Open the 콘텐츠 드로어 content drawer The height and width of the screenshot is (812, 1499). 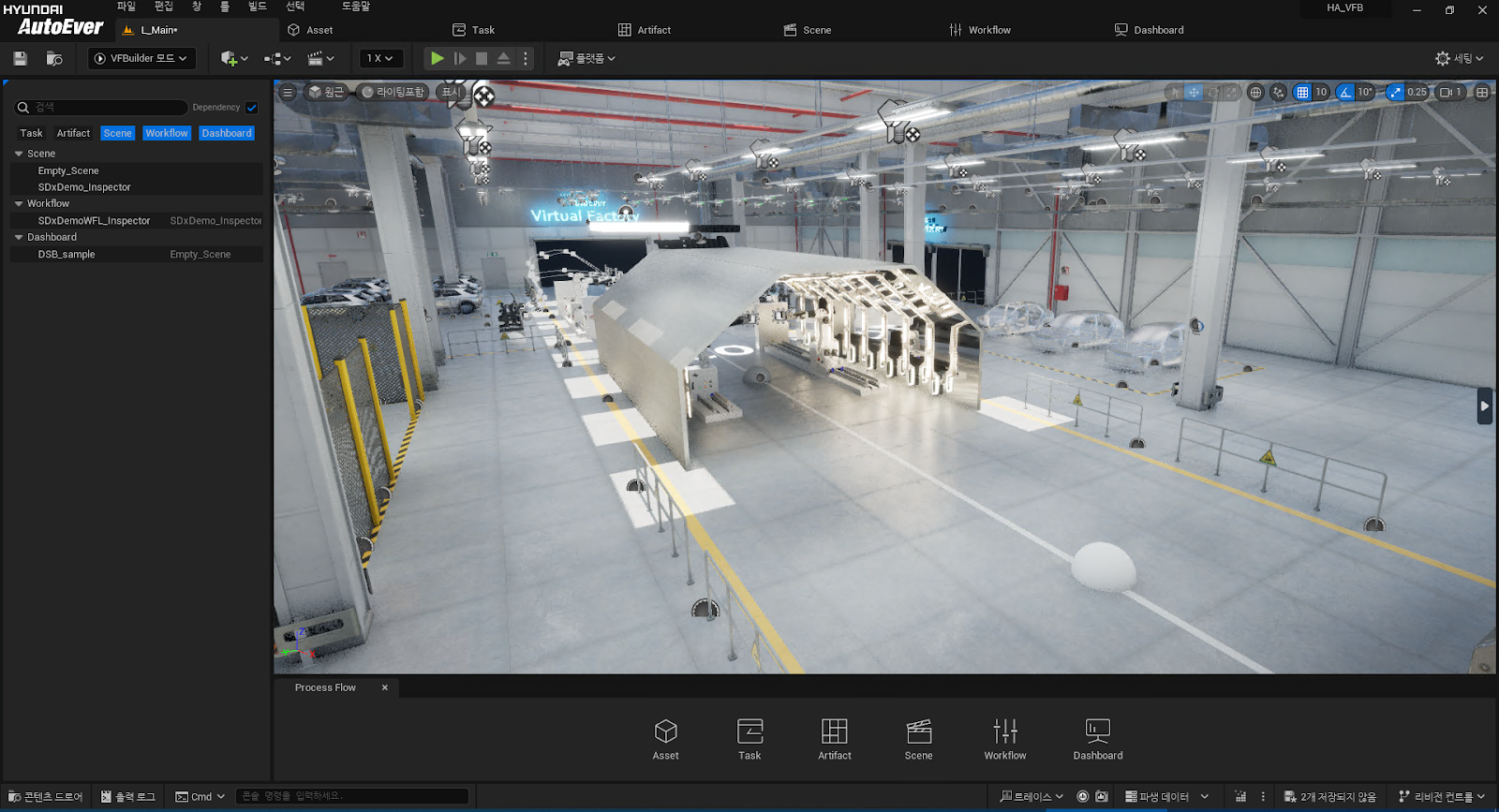tap(46, 796)
